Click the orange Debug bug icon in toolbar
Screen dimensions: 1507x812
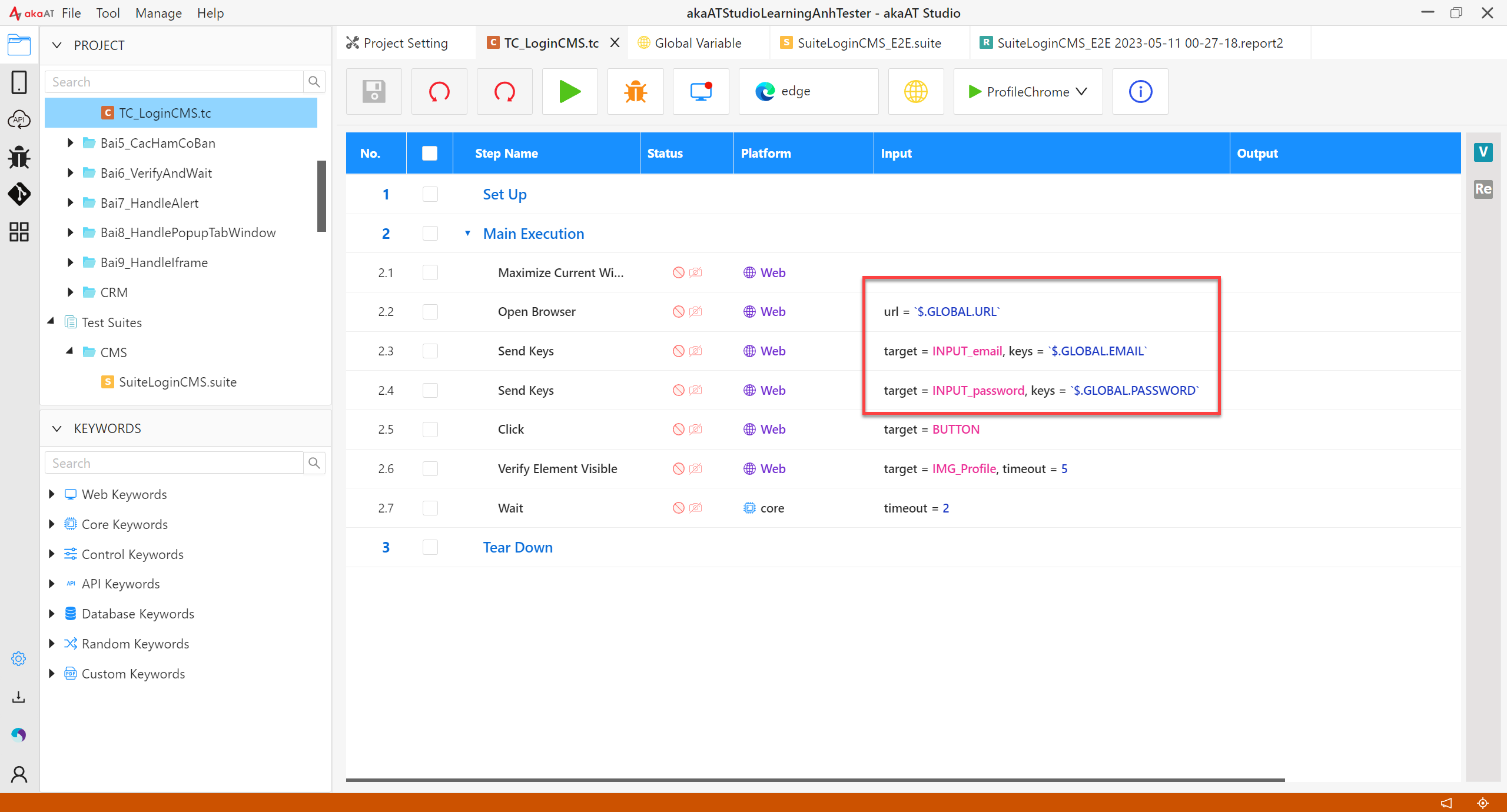pyautogui.click(x=635, y=92)
